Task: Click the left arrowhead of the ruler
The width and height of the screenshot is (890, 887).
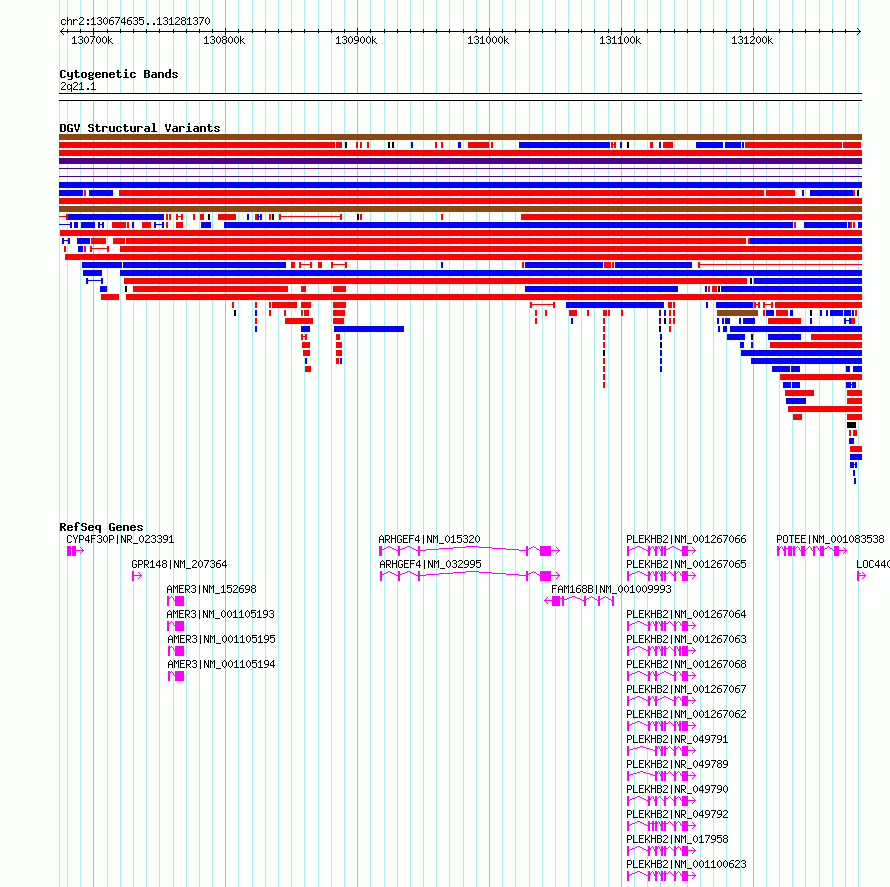Action: (62, 31)
